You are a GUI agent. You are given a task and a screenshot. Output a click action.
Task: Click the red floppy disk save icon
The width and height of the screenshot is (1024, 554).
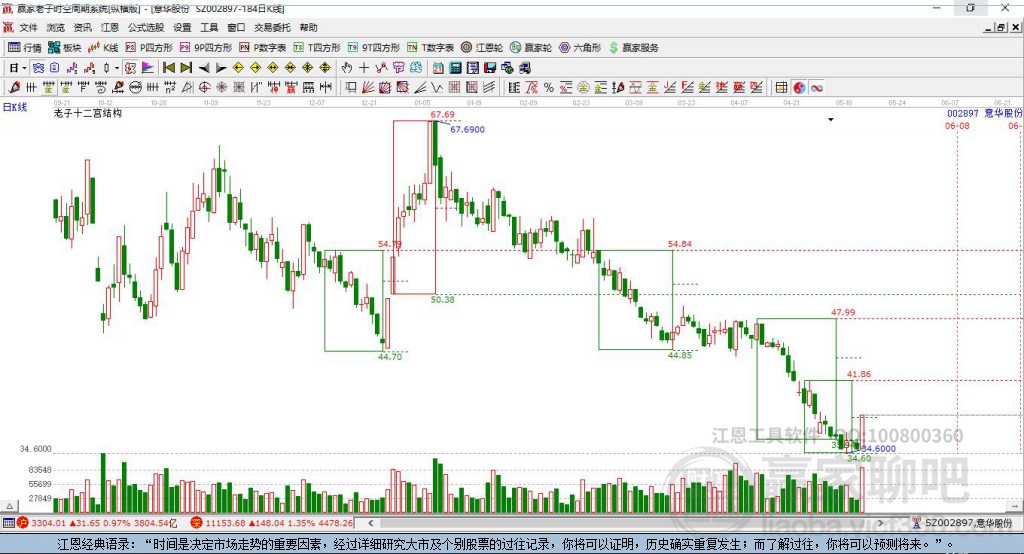[490, 68]
